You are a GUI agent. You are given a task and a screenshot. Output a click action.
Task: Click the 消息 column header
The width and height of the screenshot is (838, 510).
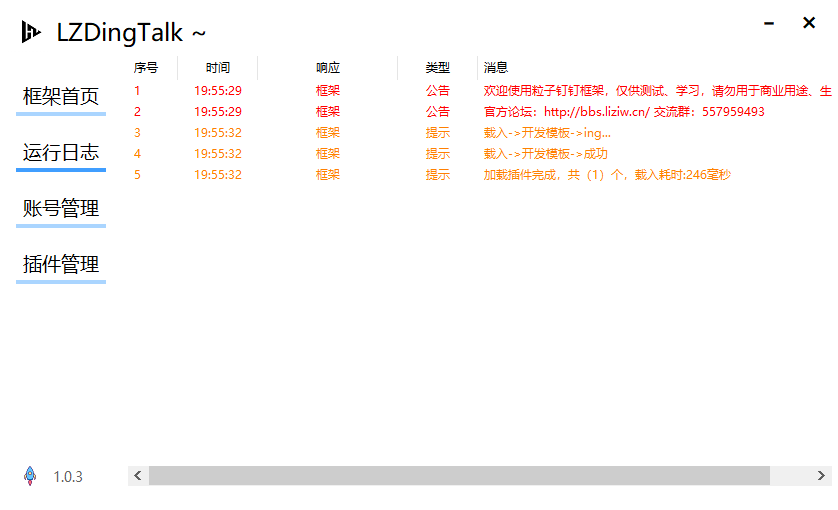click(496, 68)
